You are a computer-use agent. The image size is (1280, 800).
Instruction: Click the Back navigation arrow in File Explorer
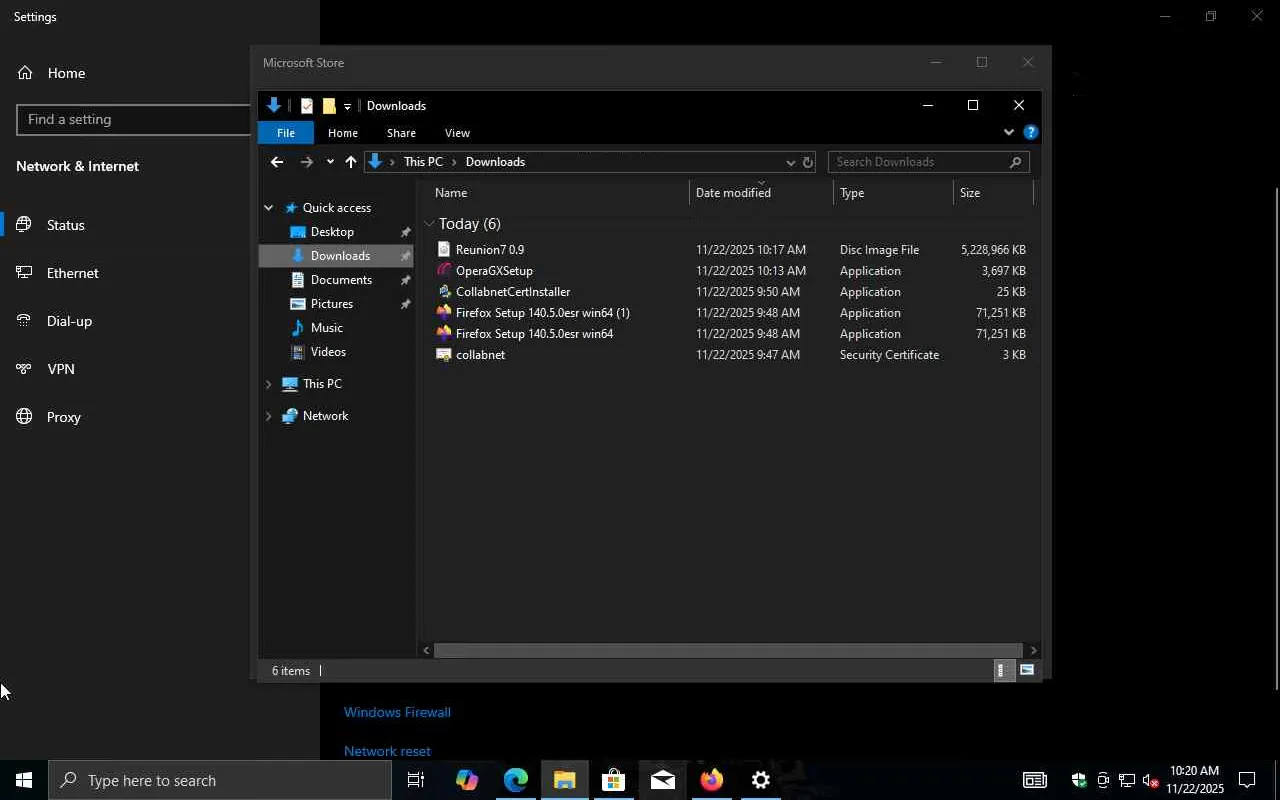(277, 162)
